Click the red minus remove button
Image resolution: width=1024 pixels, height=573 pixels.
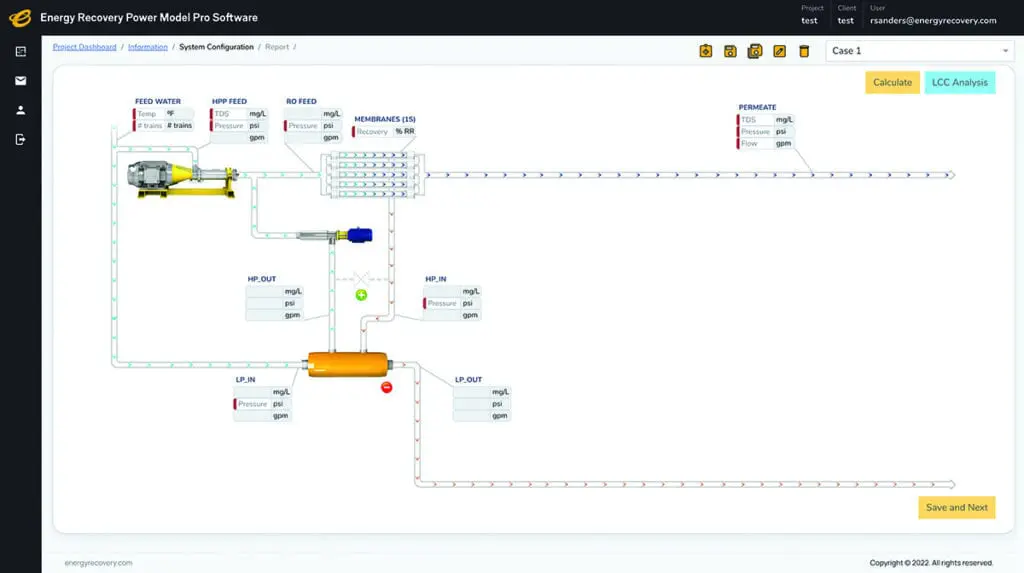point(387,387)
